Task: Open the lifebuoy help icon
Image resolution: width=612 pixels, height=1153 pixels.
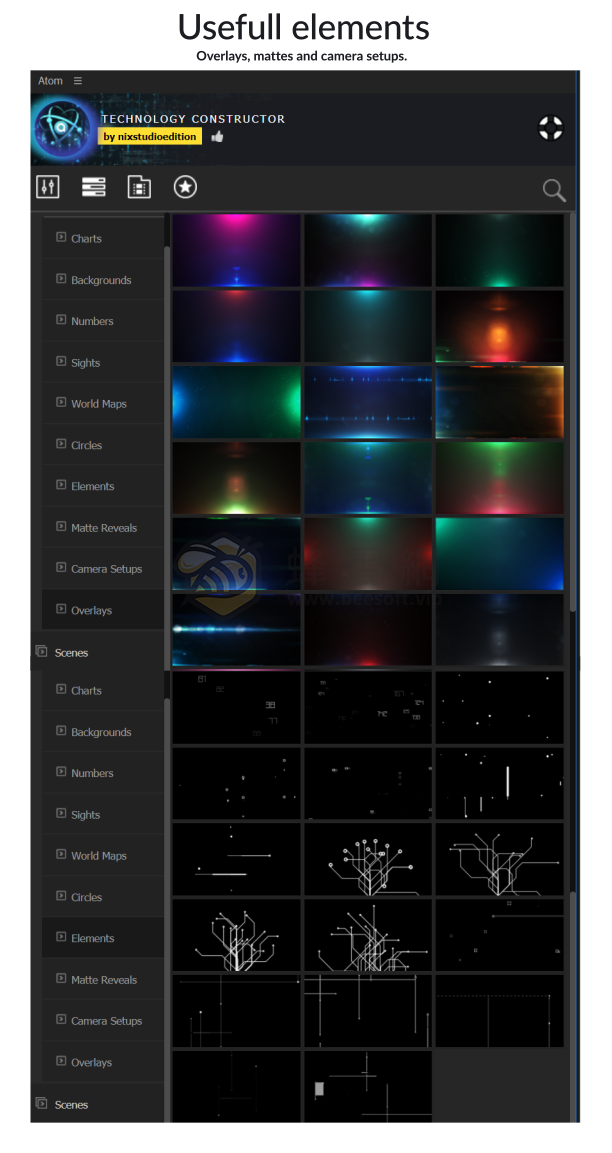Action: tap(549, 127)
